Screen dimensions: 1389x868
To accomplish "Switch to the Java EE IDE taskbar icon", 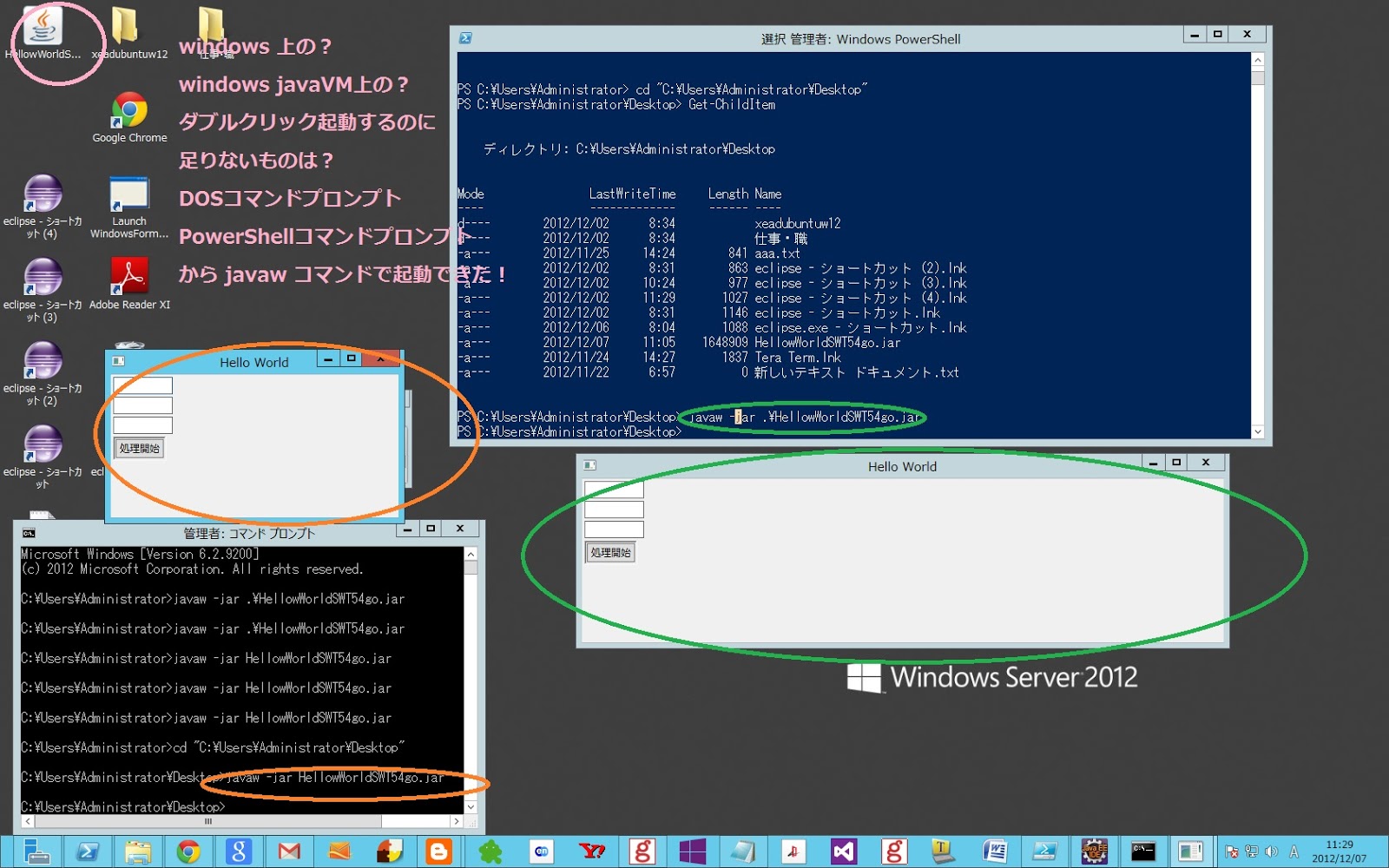I will [x=1094, y=852].
